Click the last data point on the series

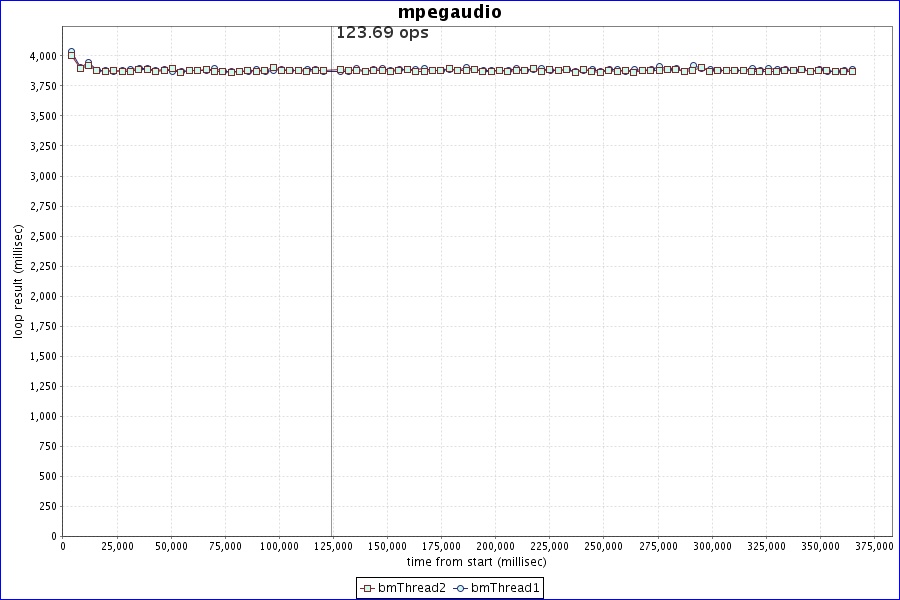852,71
